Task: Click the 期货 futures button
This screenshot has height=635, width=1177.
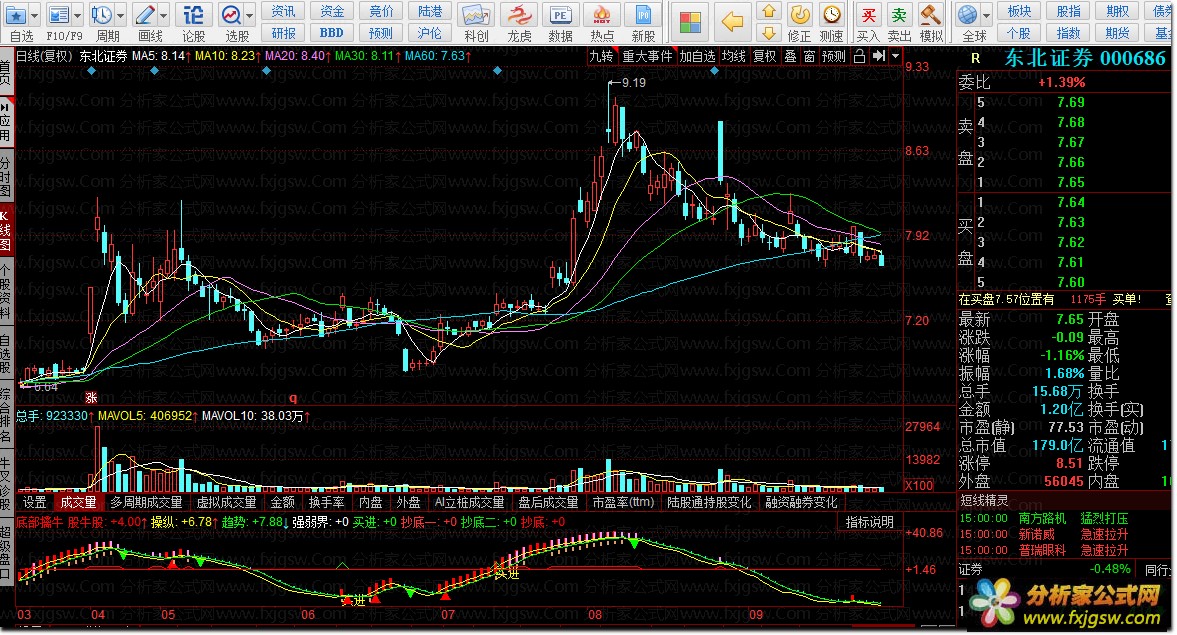Action: click(x=1118, y=33)
